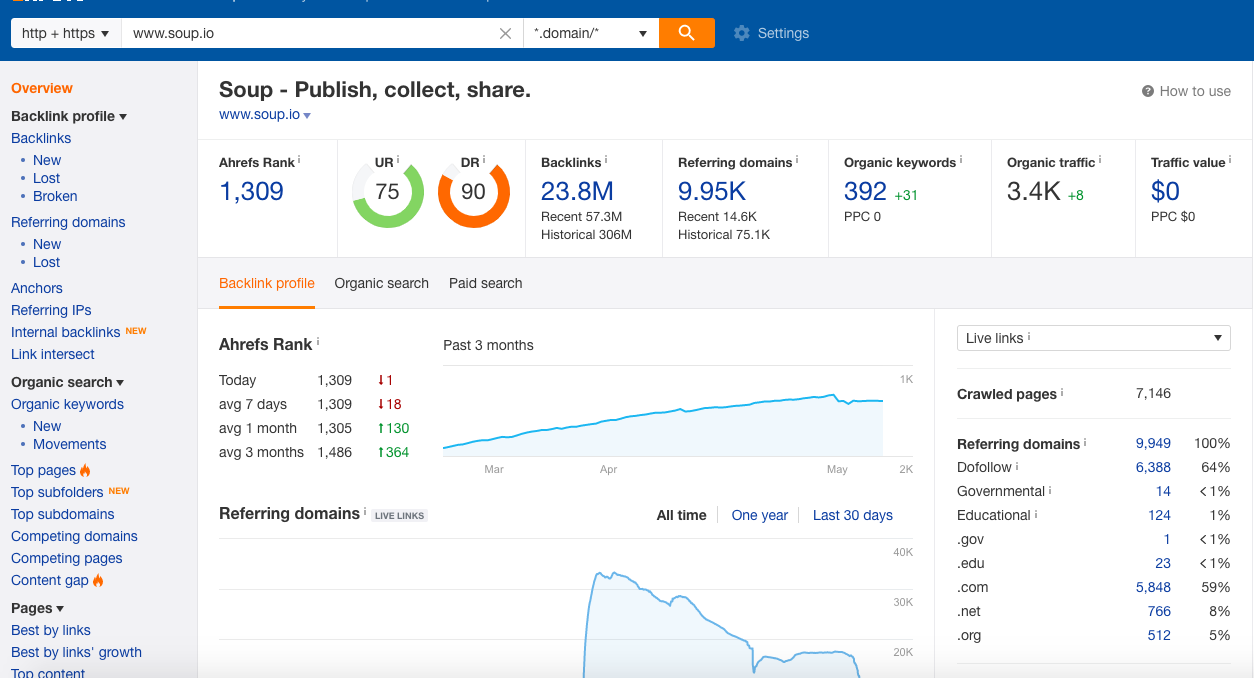Click the info icon next to Ahrefs Rank metric

click(x=299, y=160)
